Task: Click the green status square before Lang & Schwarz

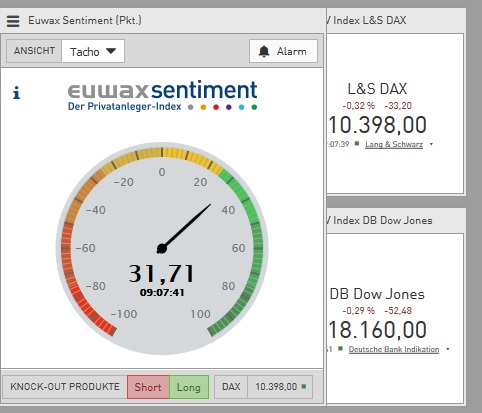Action: coord(357,144)
